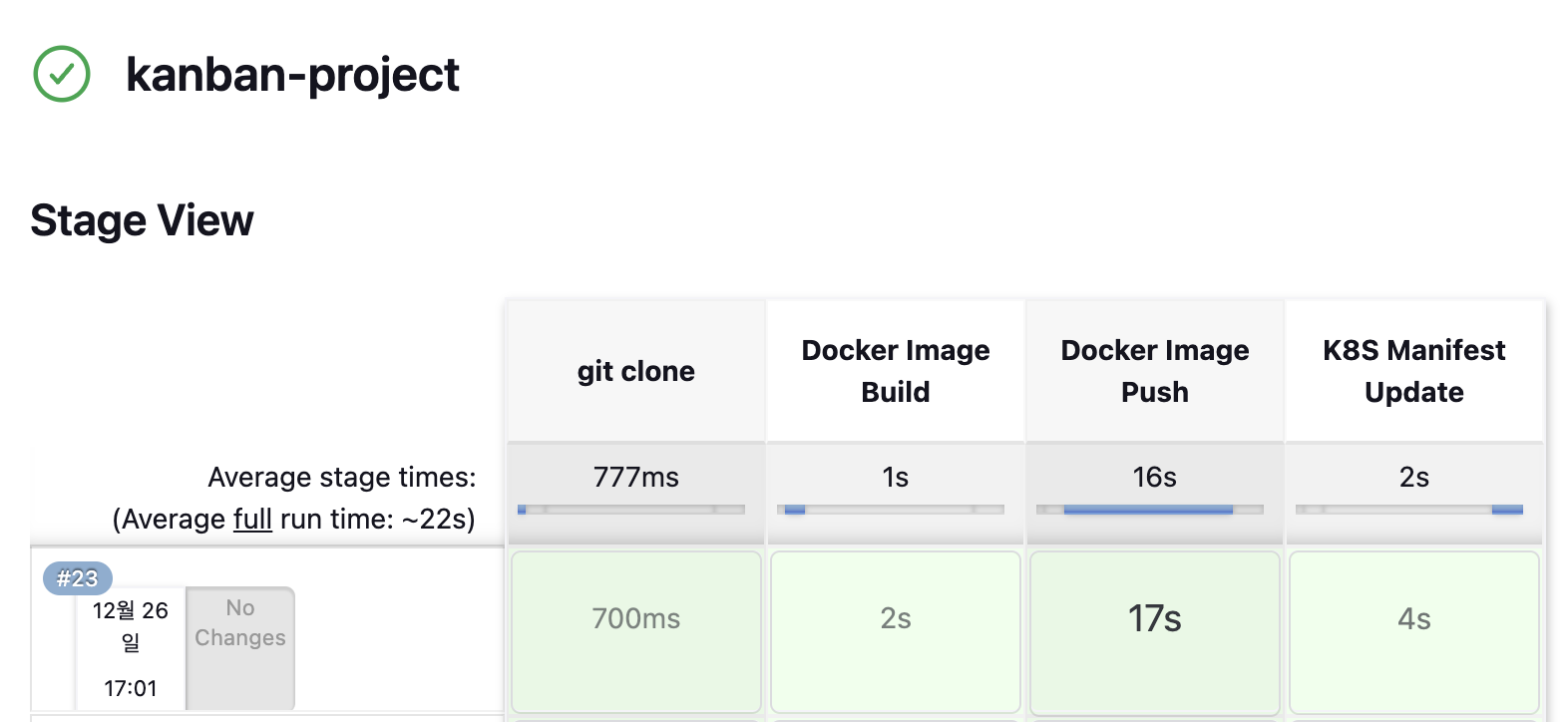Click the 16s average stage time
The width and height of the screenshot is (1568, 722).
point(1155,477)
